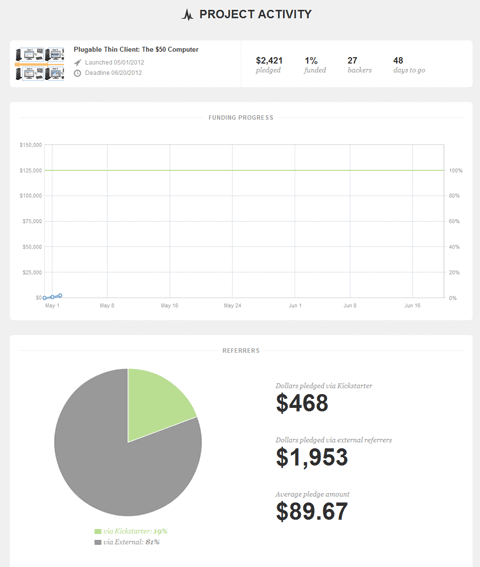480x567 pixels.
Task: Click the rocket launch icon
Action: tap(77, 63)
